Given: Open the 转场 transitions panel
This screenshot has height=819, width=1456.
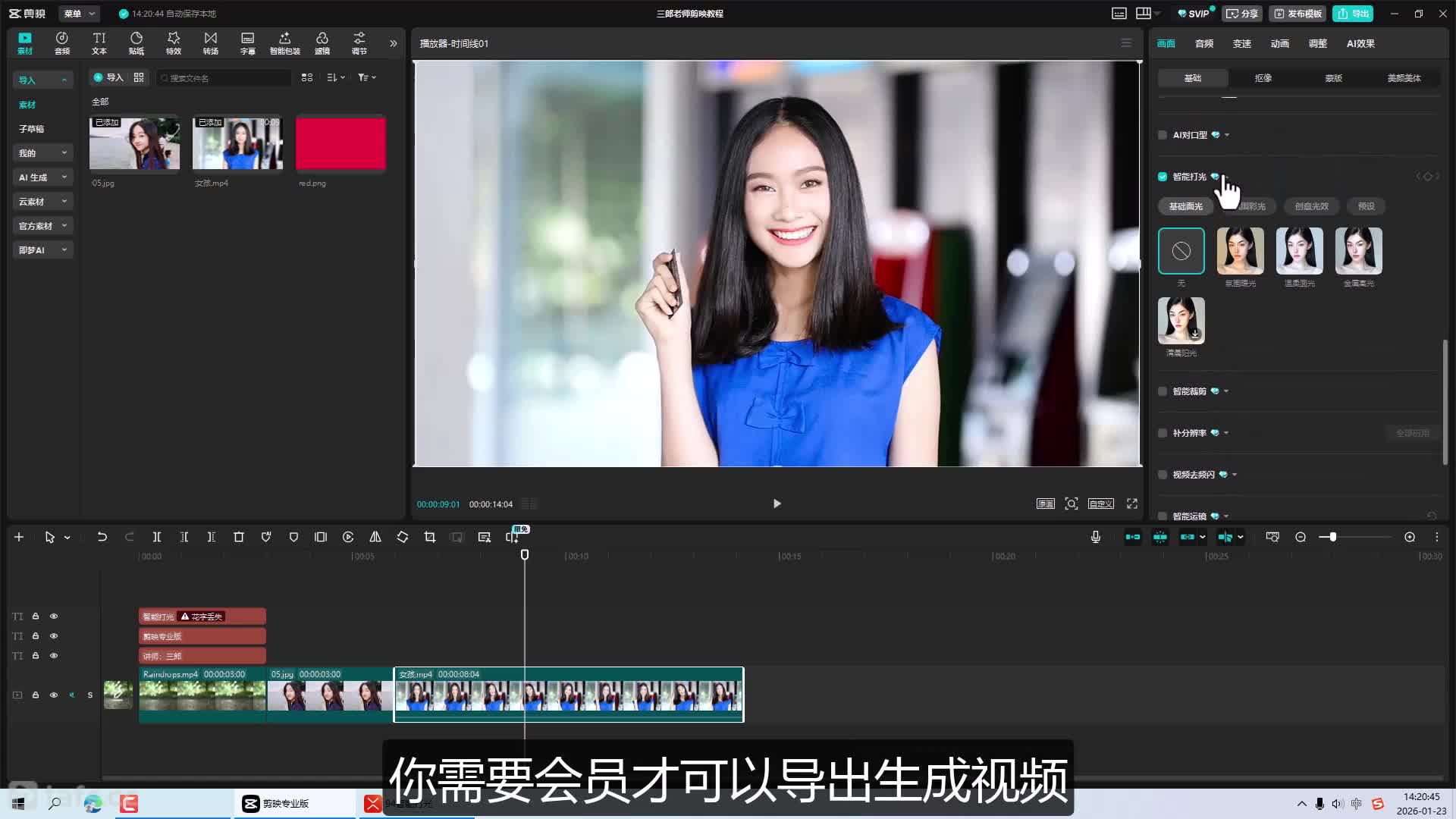Looking at the screenshot, I should 210,42.
